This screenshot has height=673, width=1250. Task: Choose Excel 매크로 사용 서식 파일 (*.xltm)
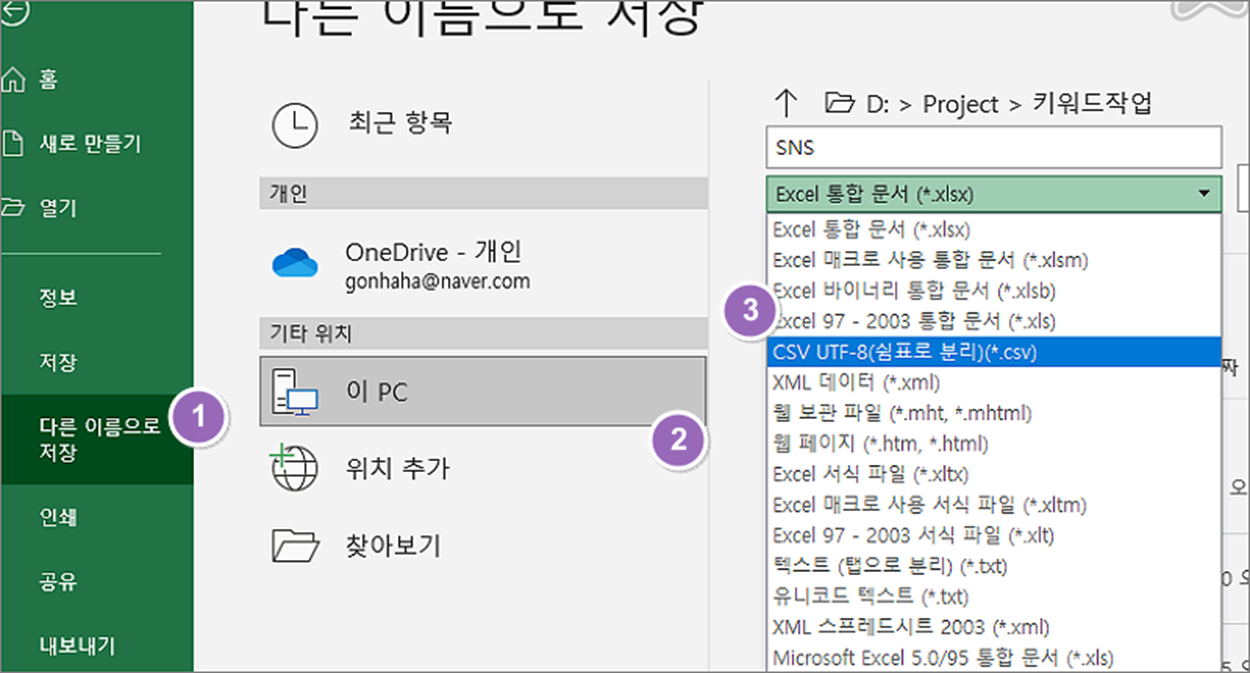994,504
